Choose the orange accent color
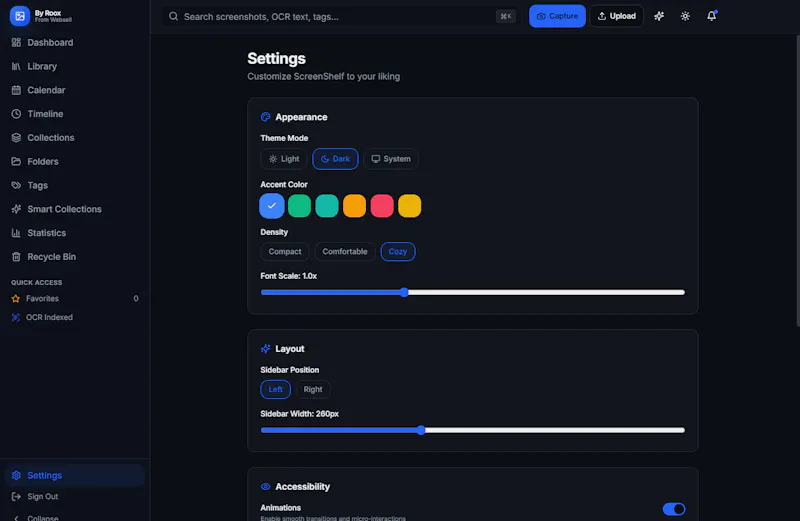800x521 pixels. pyautogui.click(x=355, y=206)
